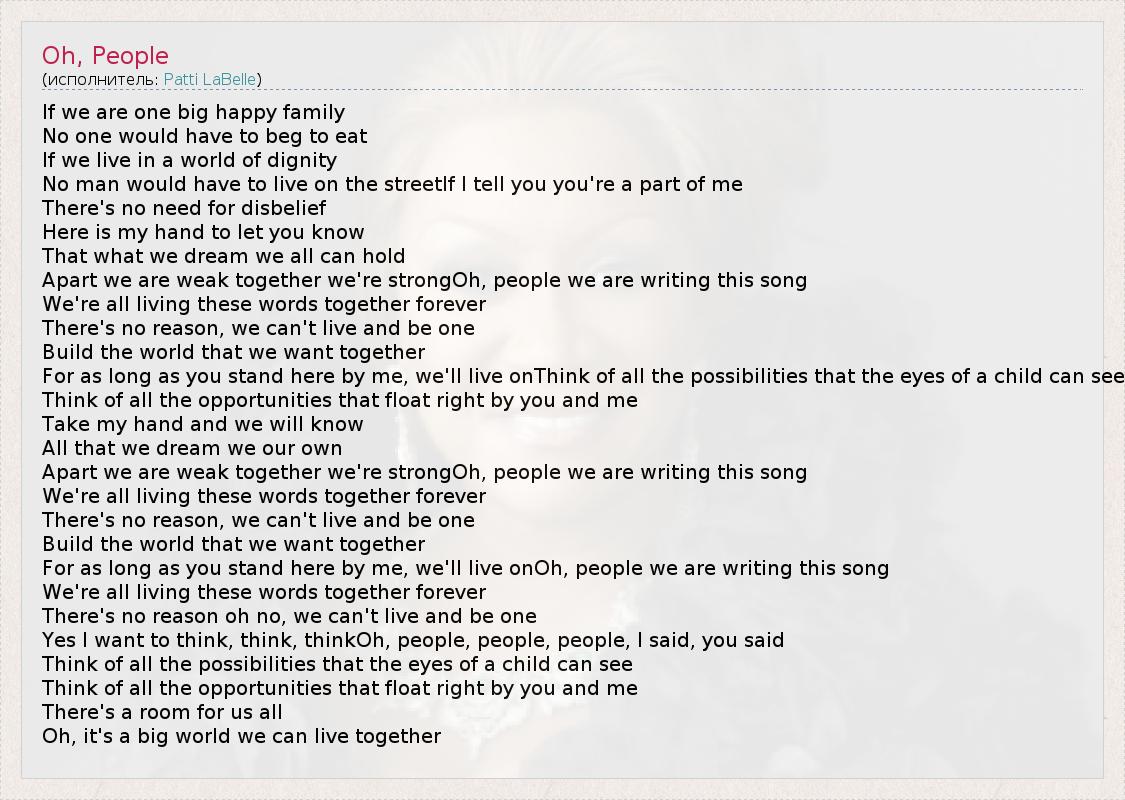Click the line containing 'we'll live onOh, people'
Viewport: 1125px width, 800px height.
465,568
